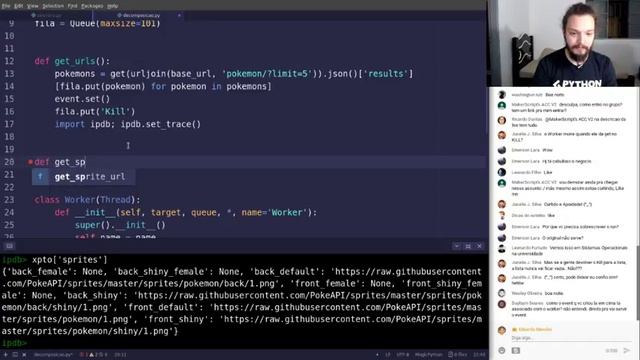Click Leonardo Furtado chat avatar
Image resolution: width=640 pixels, height=360 pixels.
coord(502,249)
